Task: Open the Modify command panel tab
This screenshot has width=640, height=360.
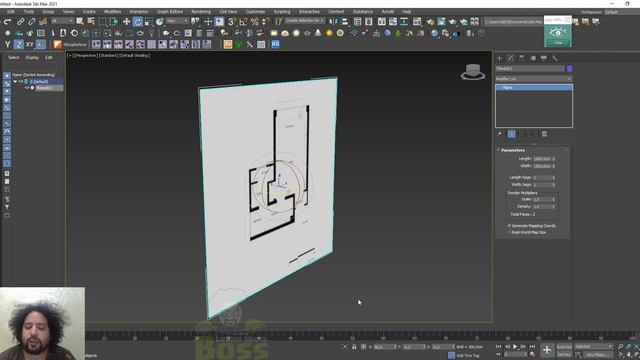Action: click(x=510, y=58)
